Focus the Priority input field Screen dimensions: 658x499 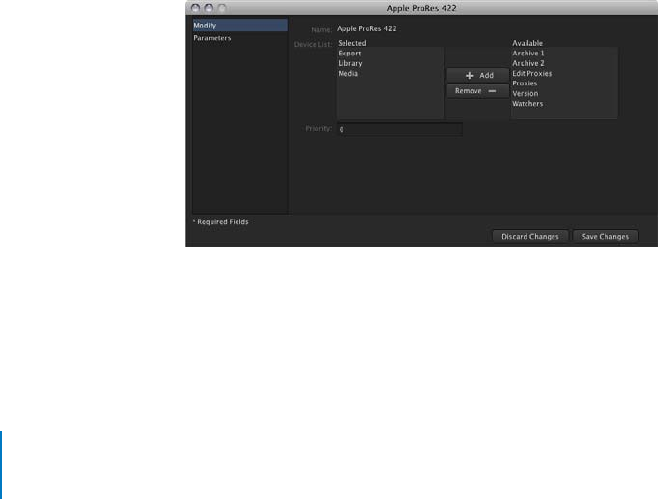(400, 129)
